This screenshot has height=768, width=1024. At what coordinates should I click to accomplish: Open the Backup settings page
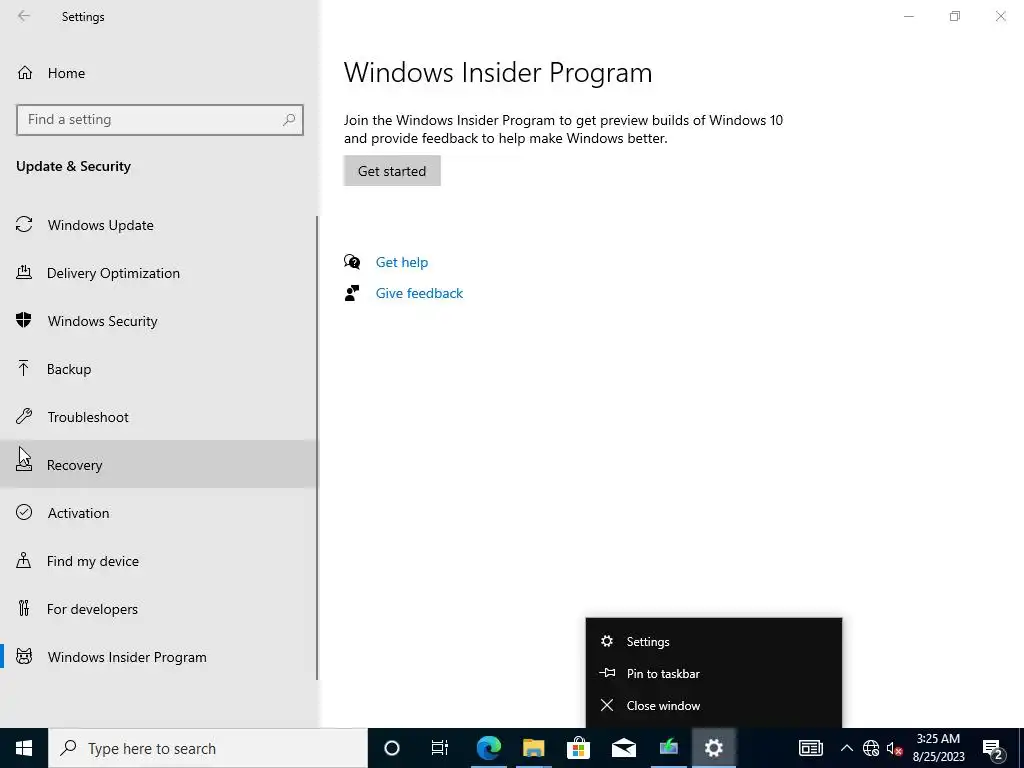(159, 369)
